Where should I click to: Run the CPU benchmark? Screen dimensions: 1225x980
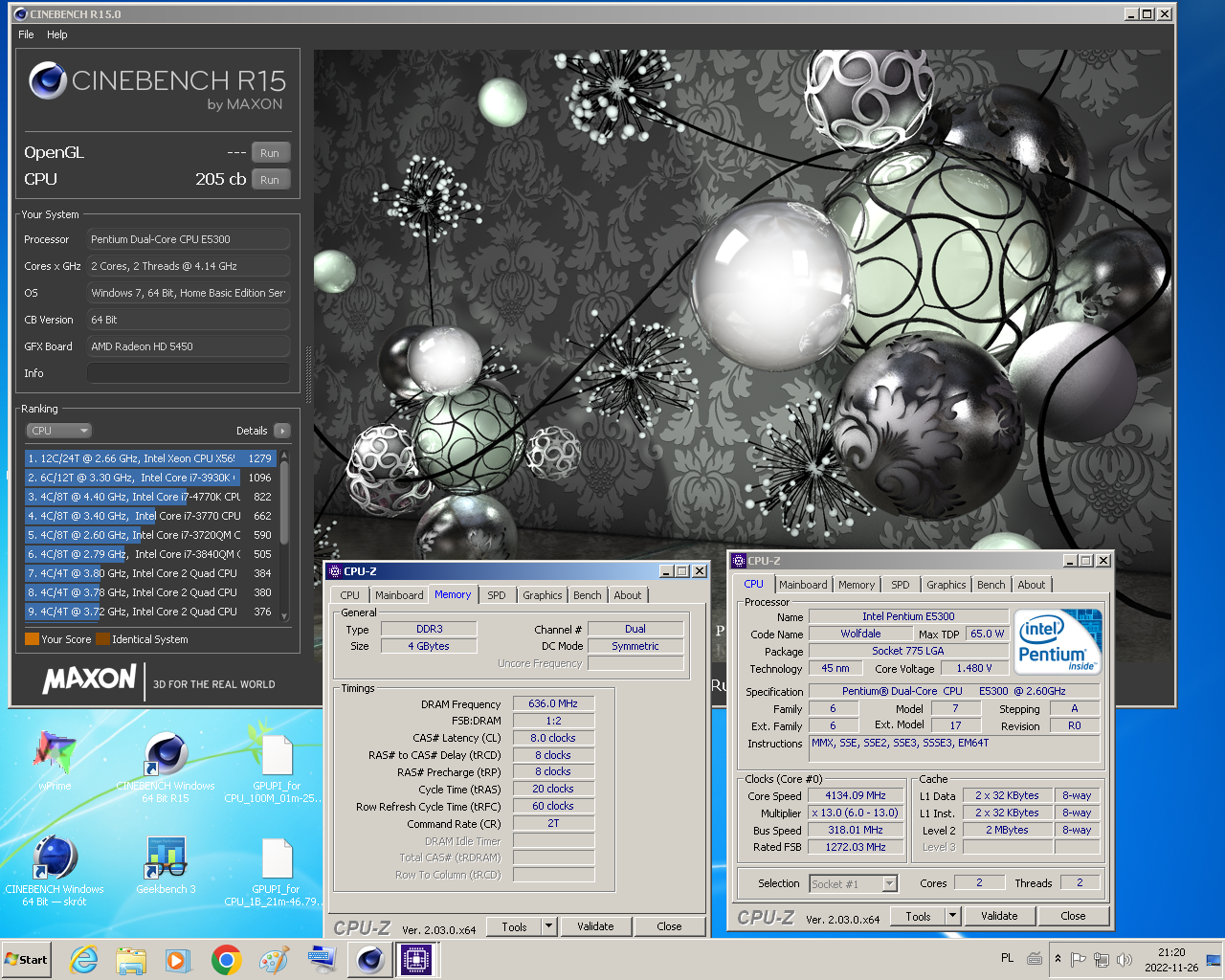tap(270, 180)
